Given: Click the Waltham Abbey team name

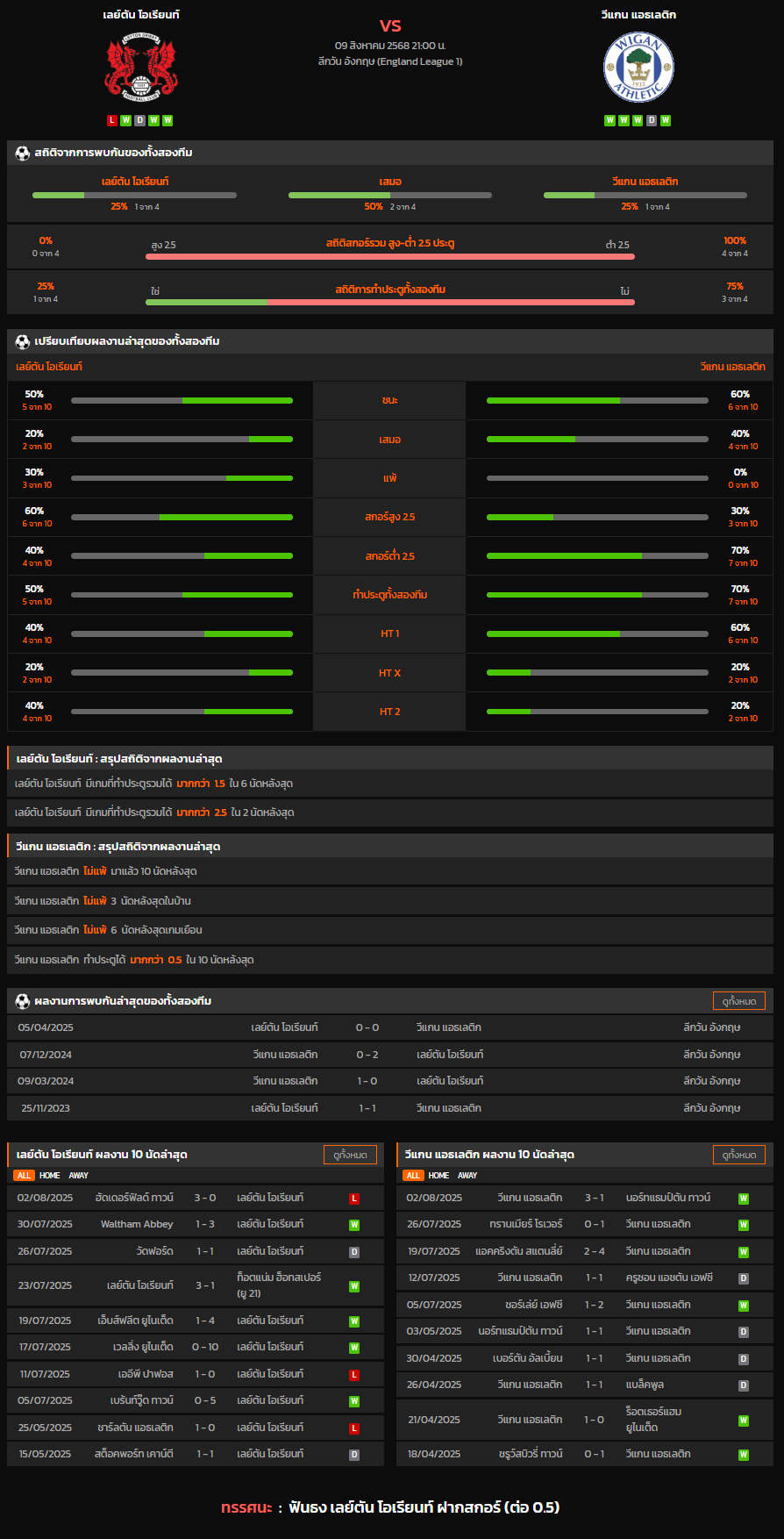Looking at the screenshot, I should click(x=137, y=1224).
